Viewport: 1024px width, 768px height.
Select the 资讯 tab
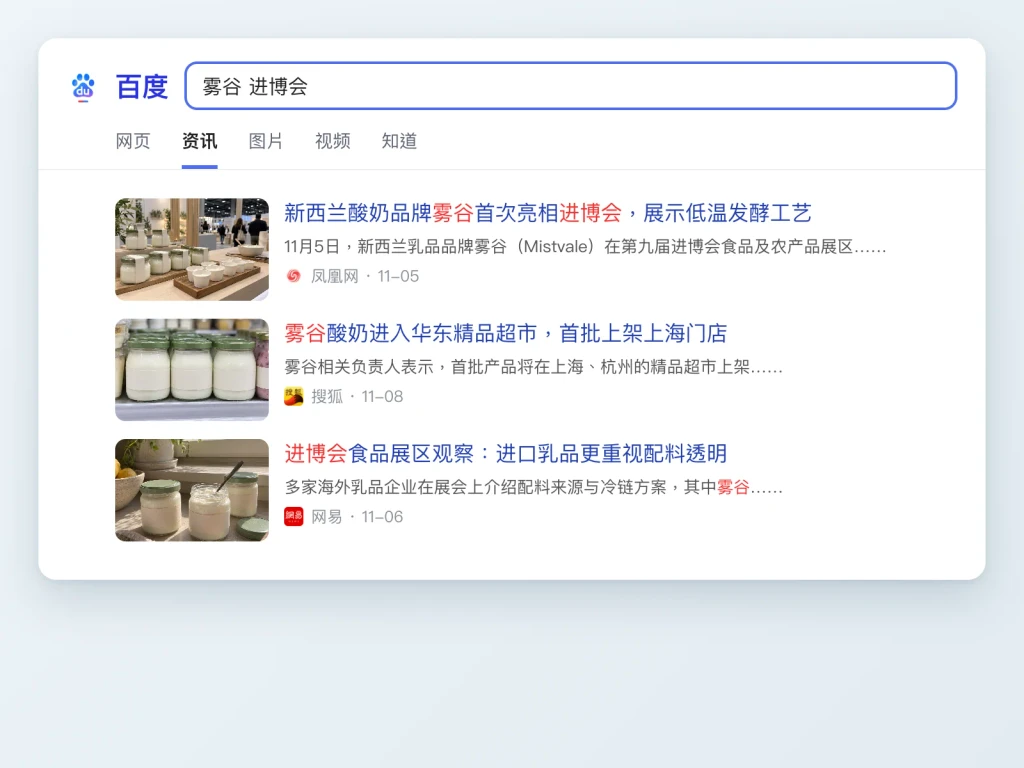(x=199, y=141)
